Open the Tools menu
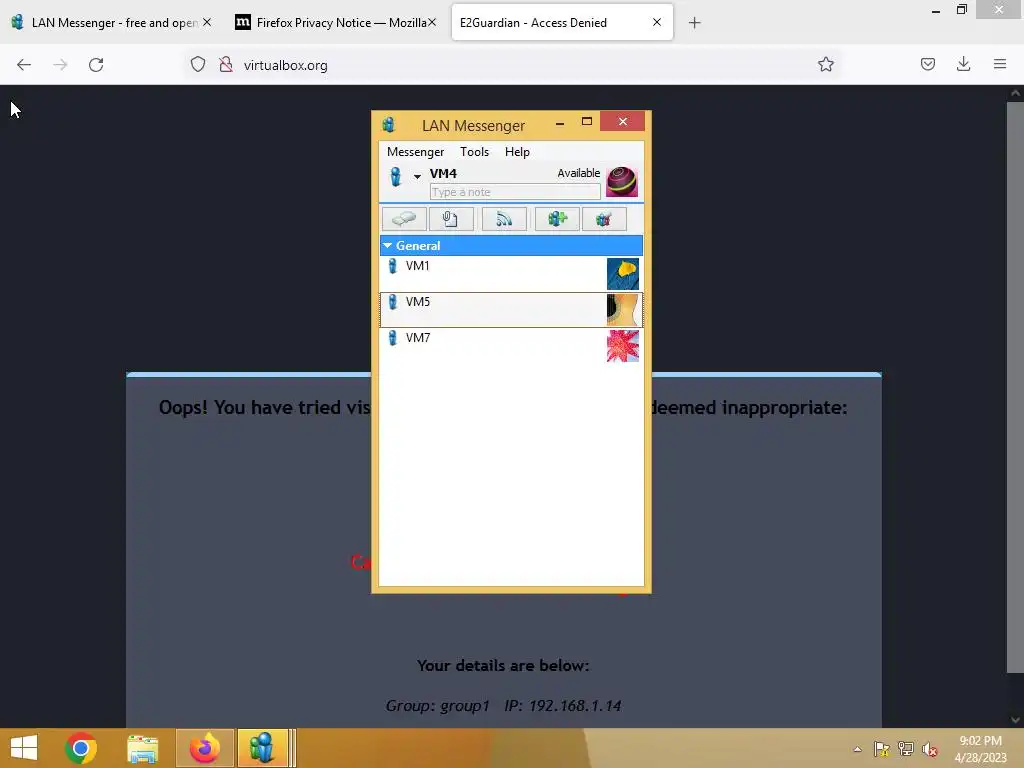Screen dimensions: 1024x768 coord(474,152)
